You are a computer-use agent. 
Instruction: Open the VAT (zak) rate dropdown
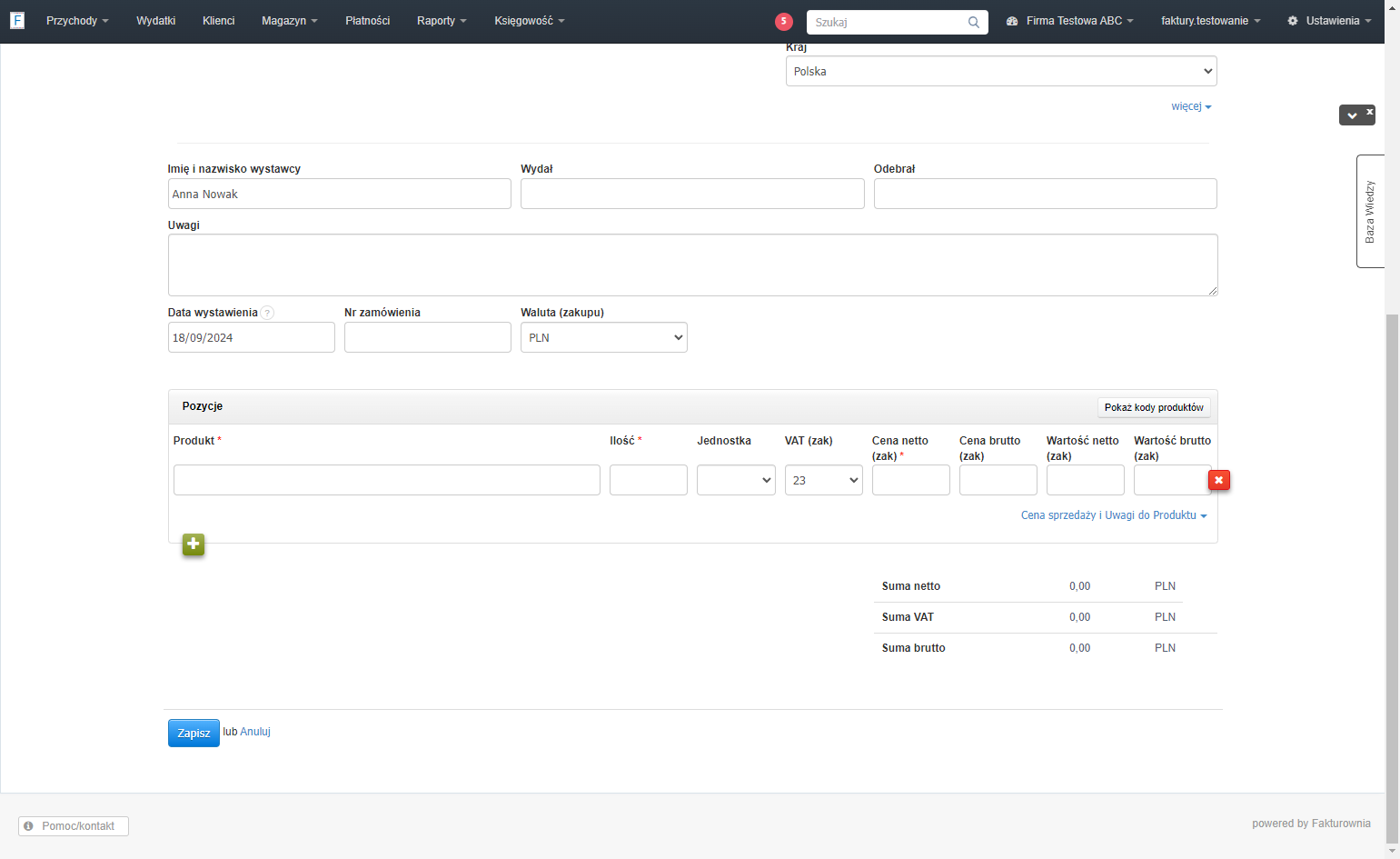[824, 480]
